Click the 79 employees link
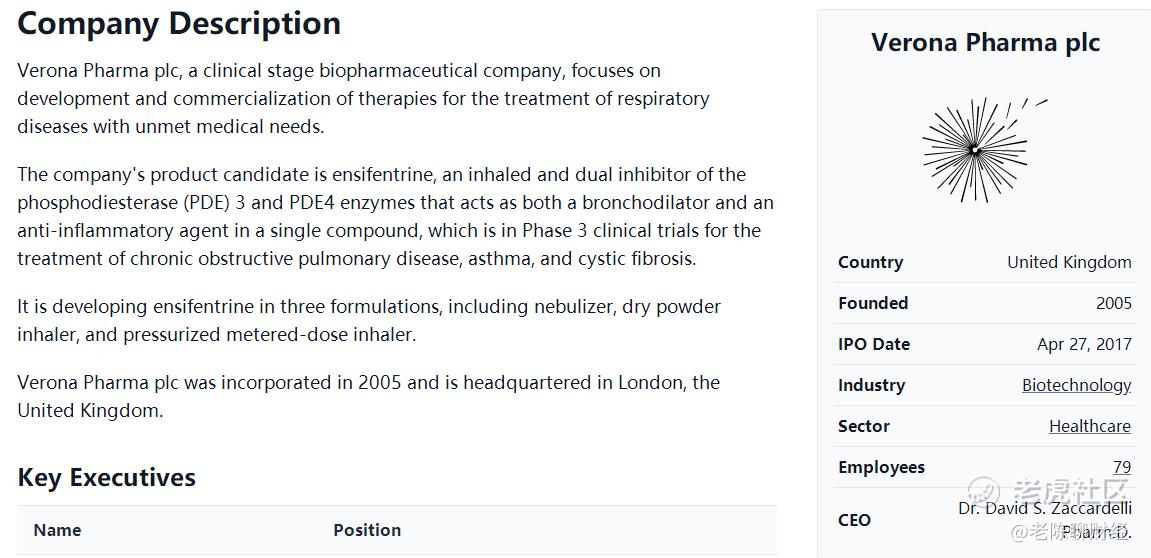This screenshot has width=1151, height=558. point(1121,467)
